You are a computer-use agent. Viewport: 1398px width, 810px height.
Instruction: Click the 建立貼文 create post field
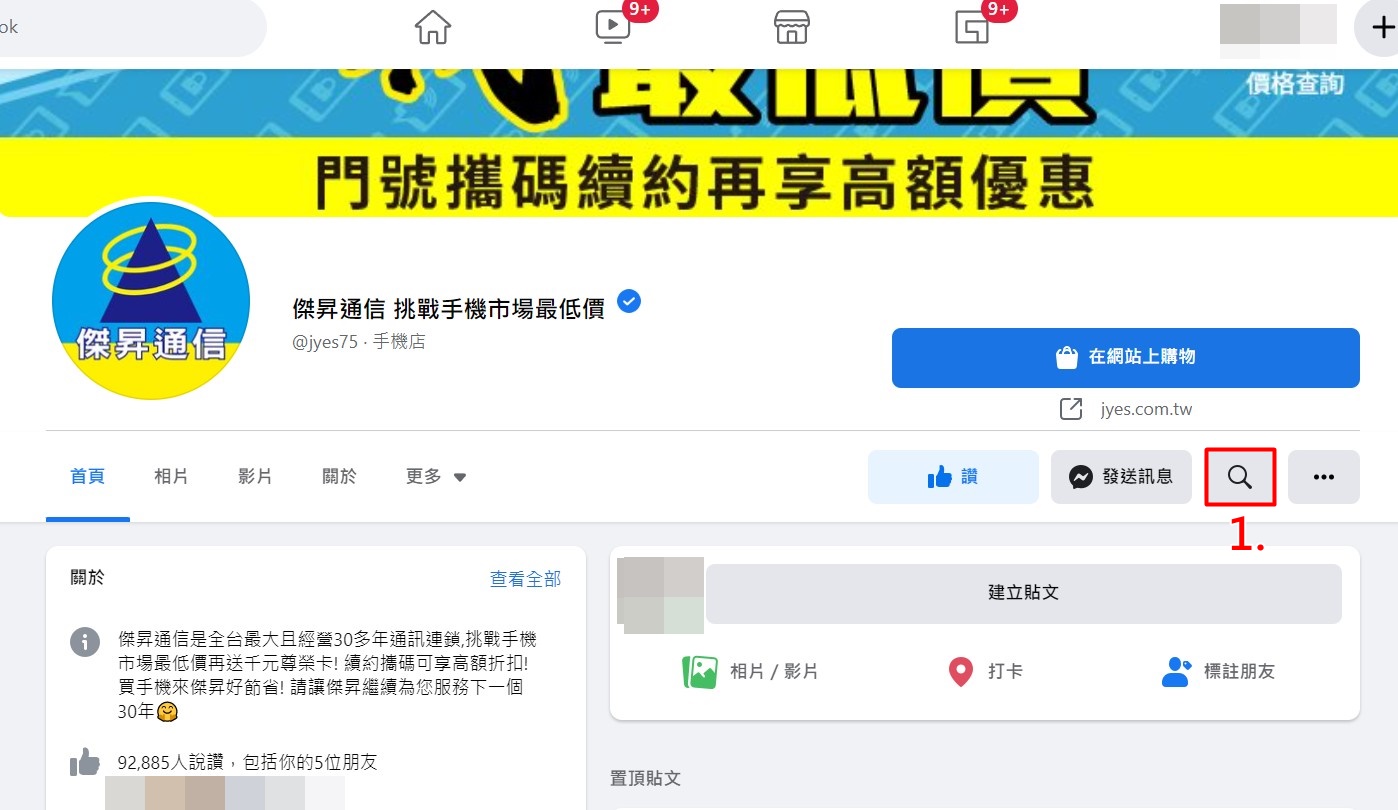click(x=1024, y=593)
